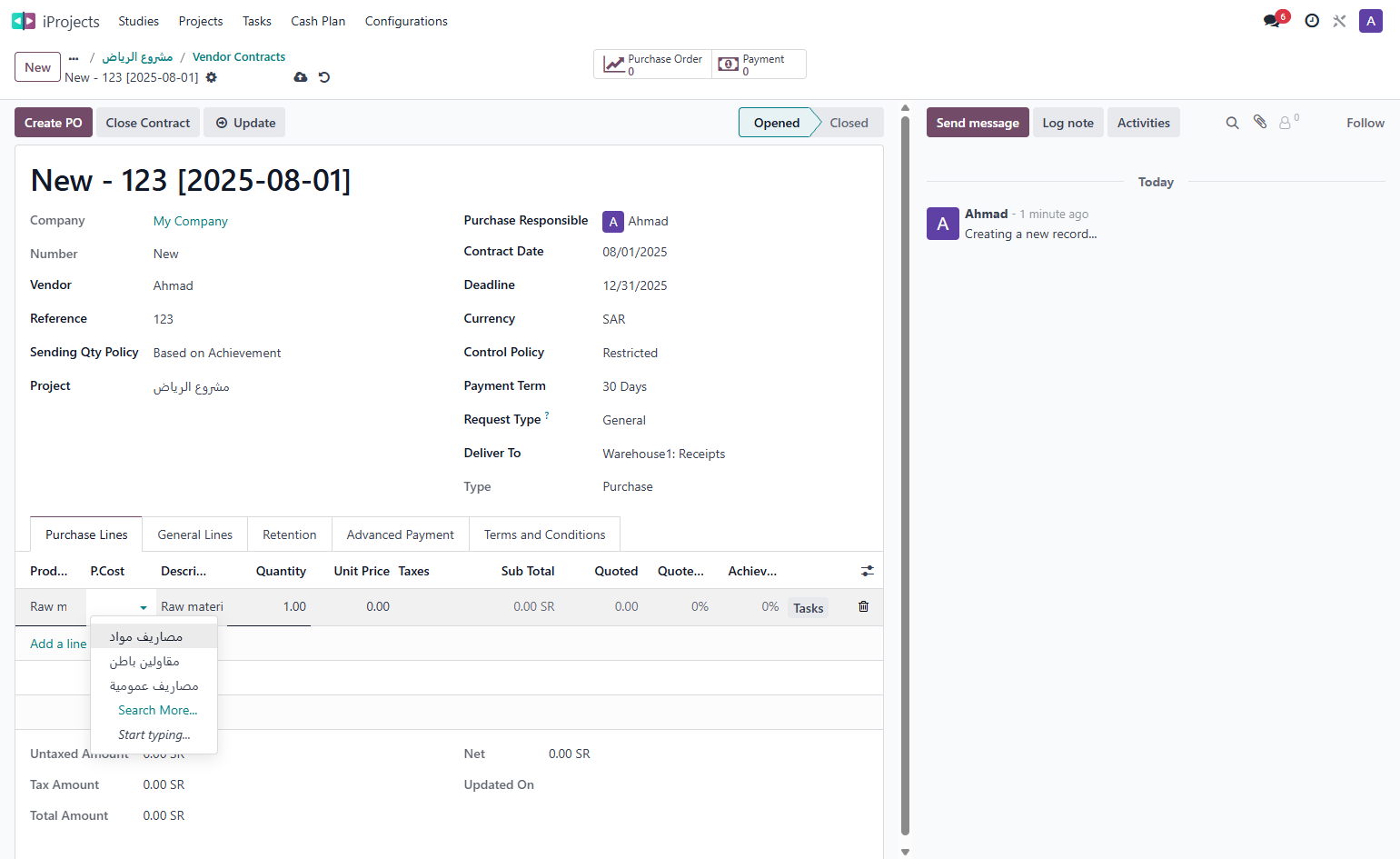
Task: Open the iProjects app home logo
Action: coord(24,21)
